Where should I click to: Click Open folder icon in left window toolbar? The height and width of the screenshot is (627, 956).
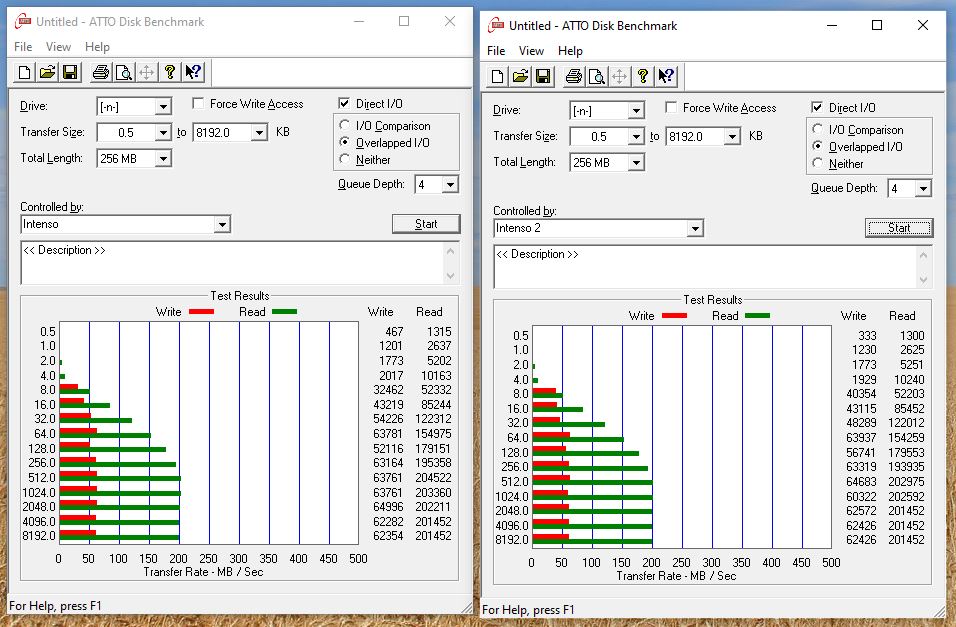pos(47,73)
